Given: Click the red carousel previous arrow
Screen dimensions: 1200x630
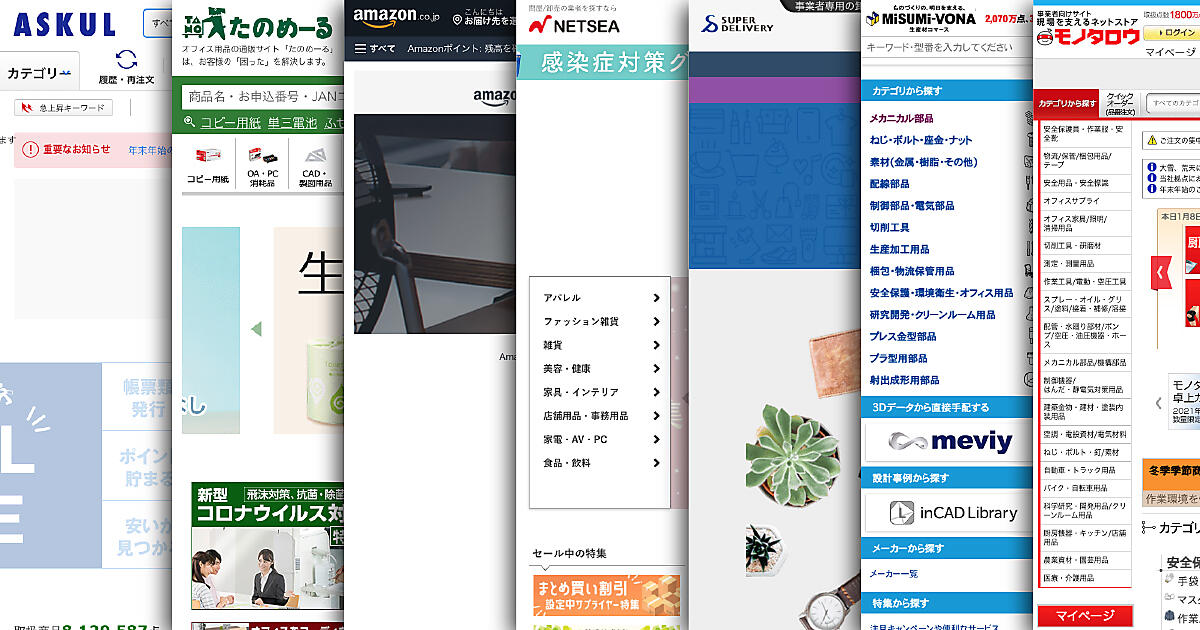Looking at the screenshot, I should click(1160, 271).
